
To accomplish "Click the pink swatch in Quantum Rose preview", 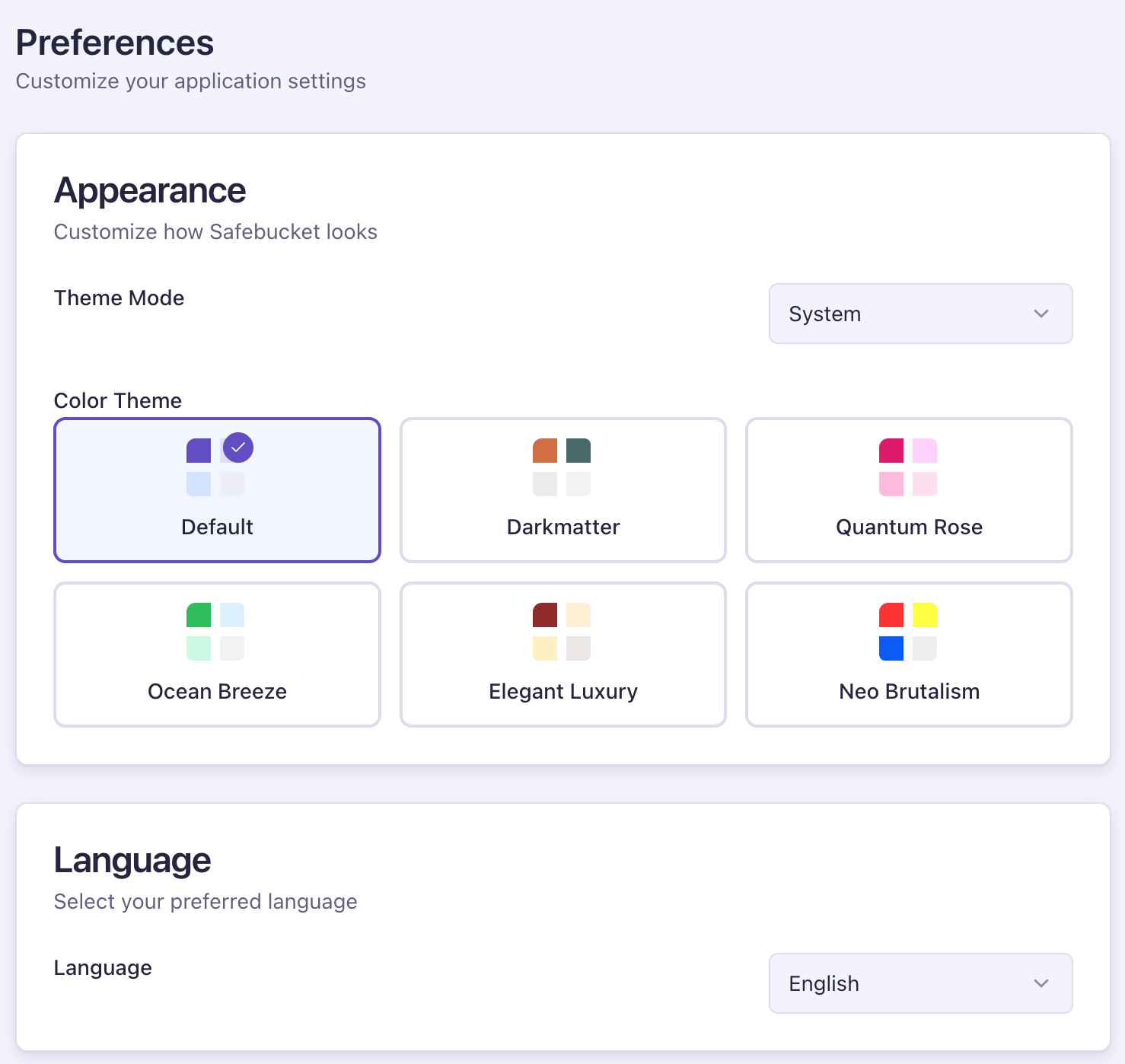I will pyautogui.click(x=891, y=449).
